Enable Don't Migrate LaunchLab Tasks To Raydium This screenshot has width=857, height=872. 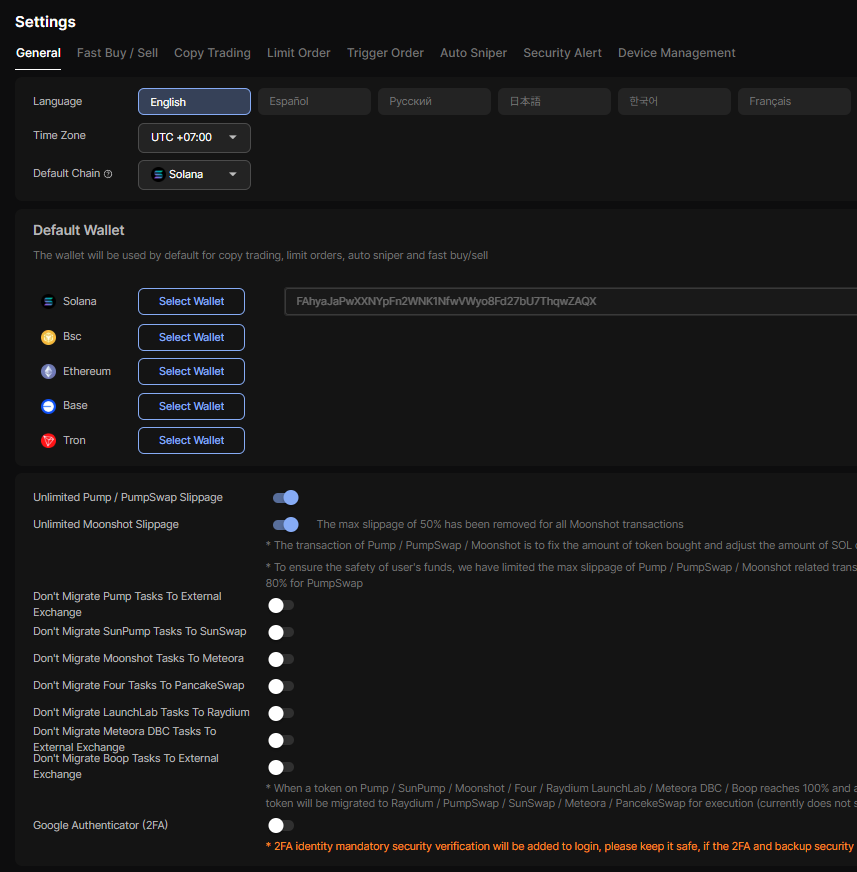coord(281,713)
